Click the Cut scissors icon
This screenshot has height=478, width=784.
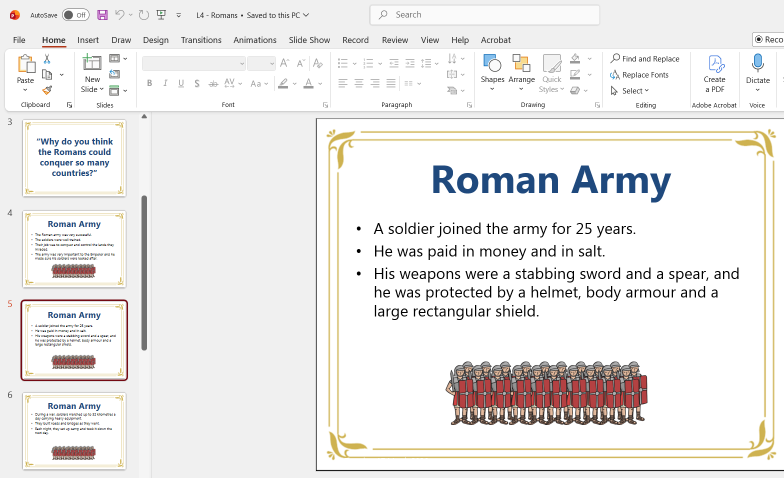[47, 59]
